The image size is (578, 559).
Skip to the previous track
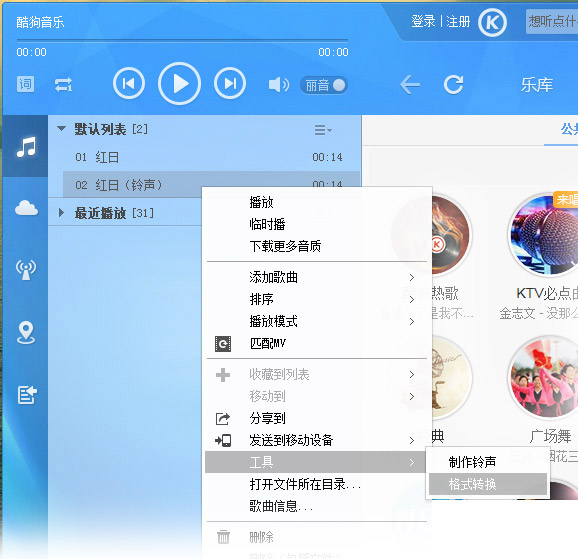click(x=129, y=84)
